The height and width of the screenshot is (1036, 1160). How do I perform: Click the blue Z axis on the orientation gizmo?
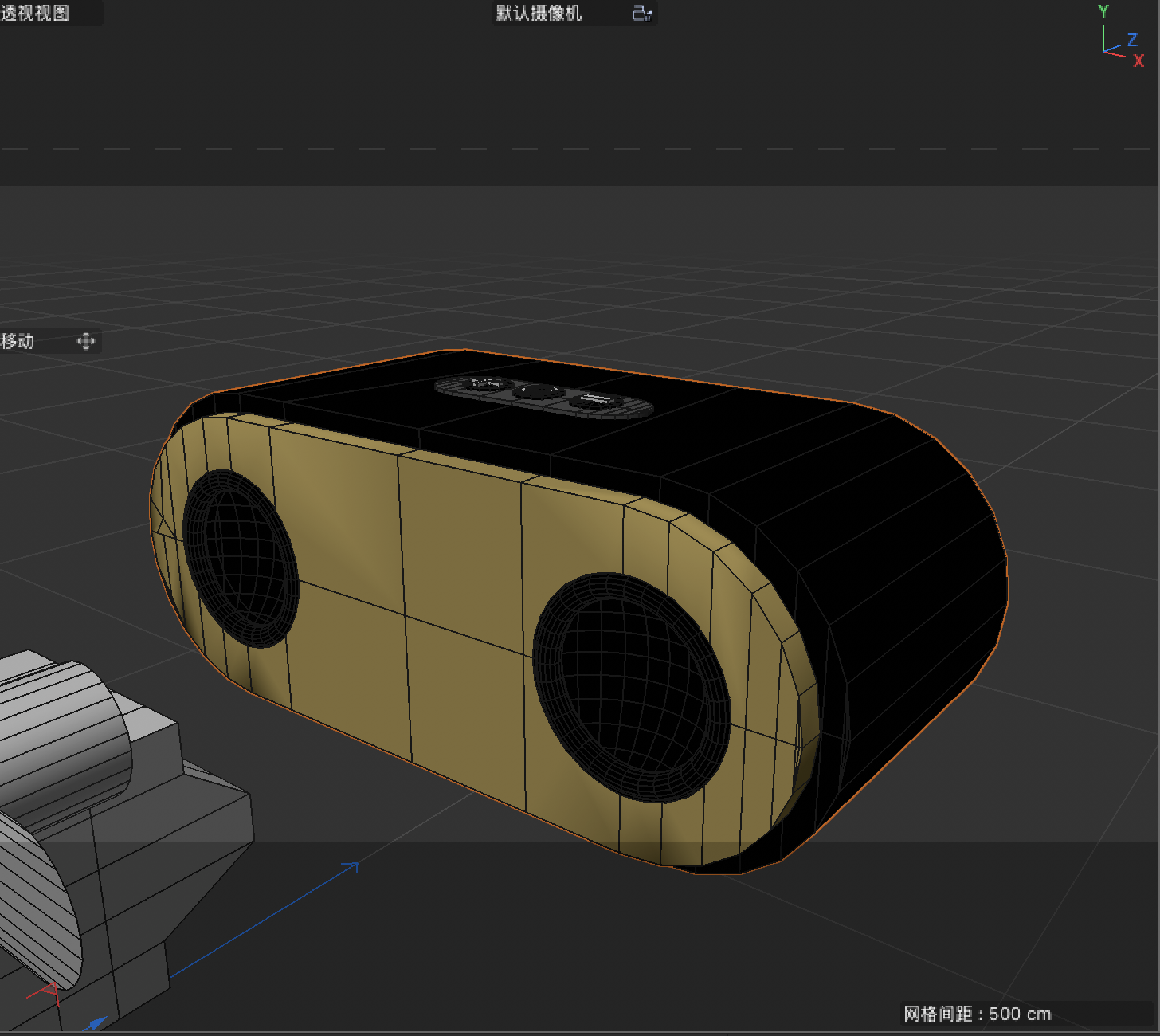pyautogui.click(x=1131, y=38)
